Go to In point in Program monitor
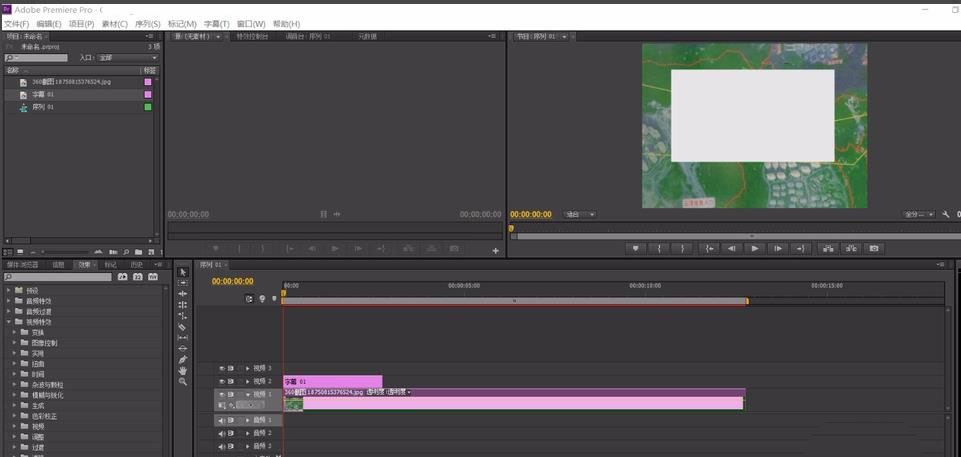961x457 pixels. (708, 249)
